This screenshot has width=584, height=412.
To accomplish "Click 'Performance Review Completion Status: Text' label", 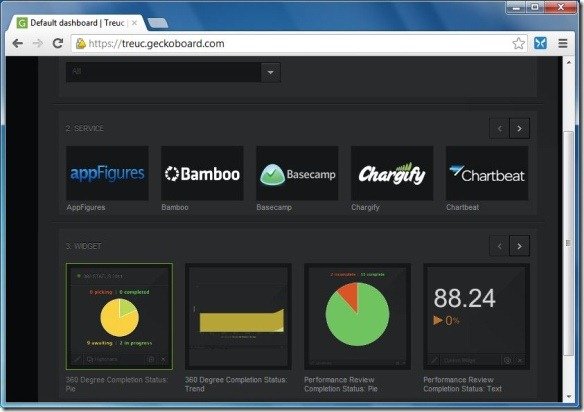I will (x=463, y=384).
